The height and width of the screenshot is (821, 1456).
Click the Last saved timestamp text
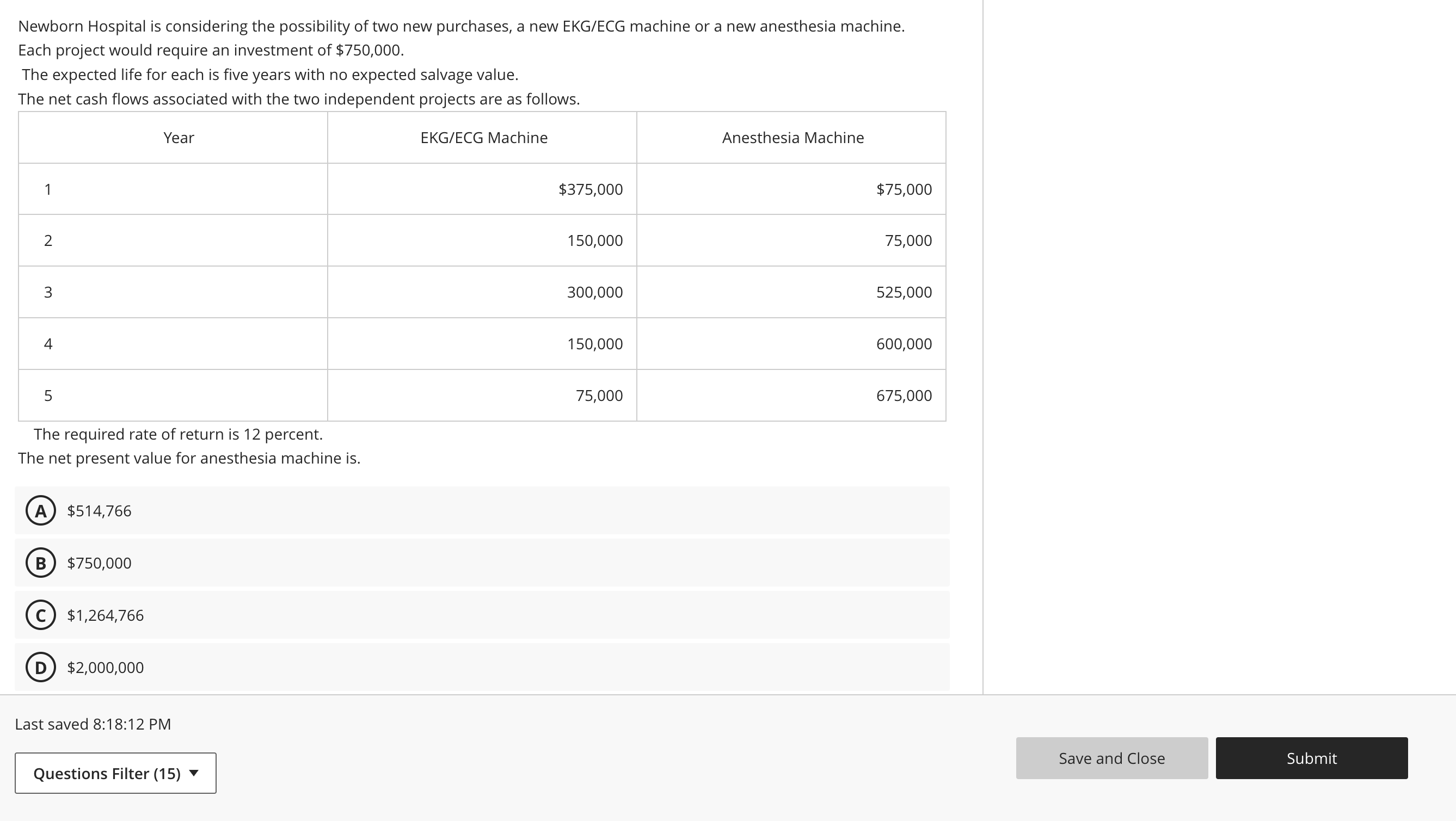point(93,724)
